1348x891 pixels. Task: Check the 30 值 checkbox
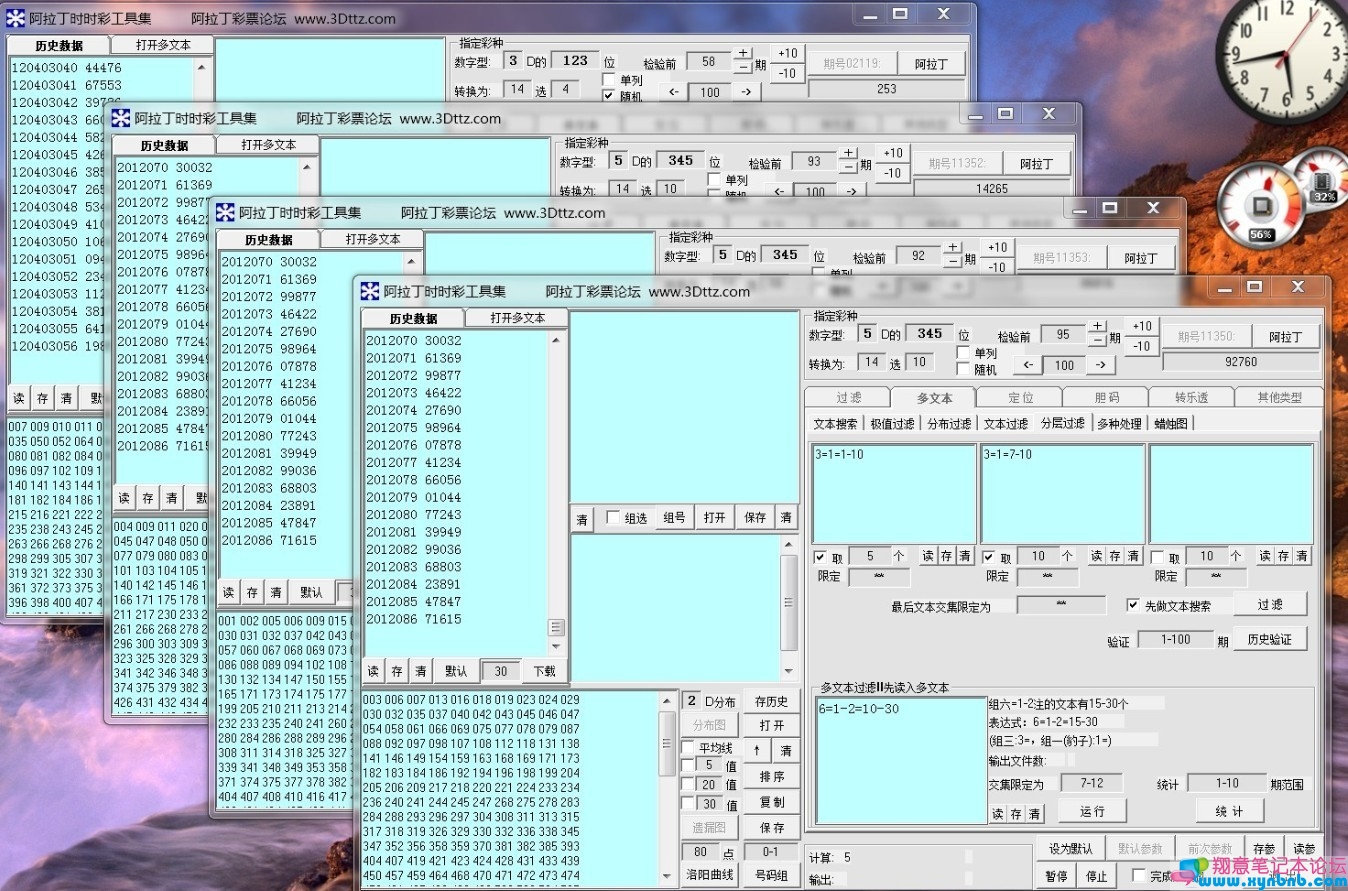click(x=688, y=804)
